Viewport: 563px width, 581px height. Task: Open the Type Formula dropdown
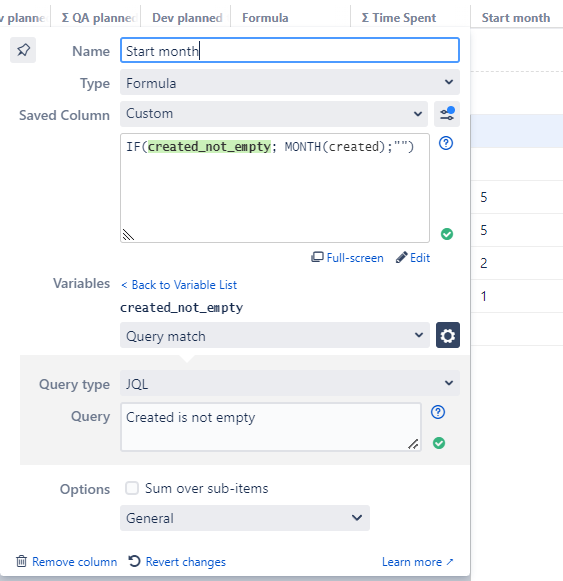(x=290, y=82)
